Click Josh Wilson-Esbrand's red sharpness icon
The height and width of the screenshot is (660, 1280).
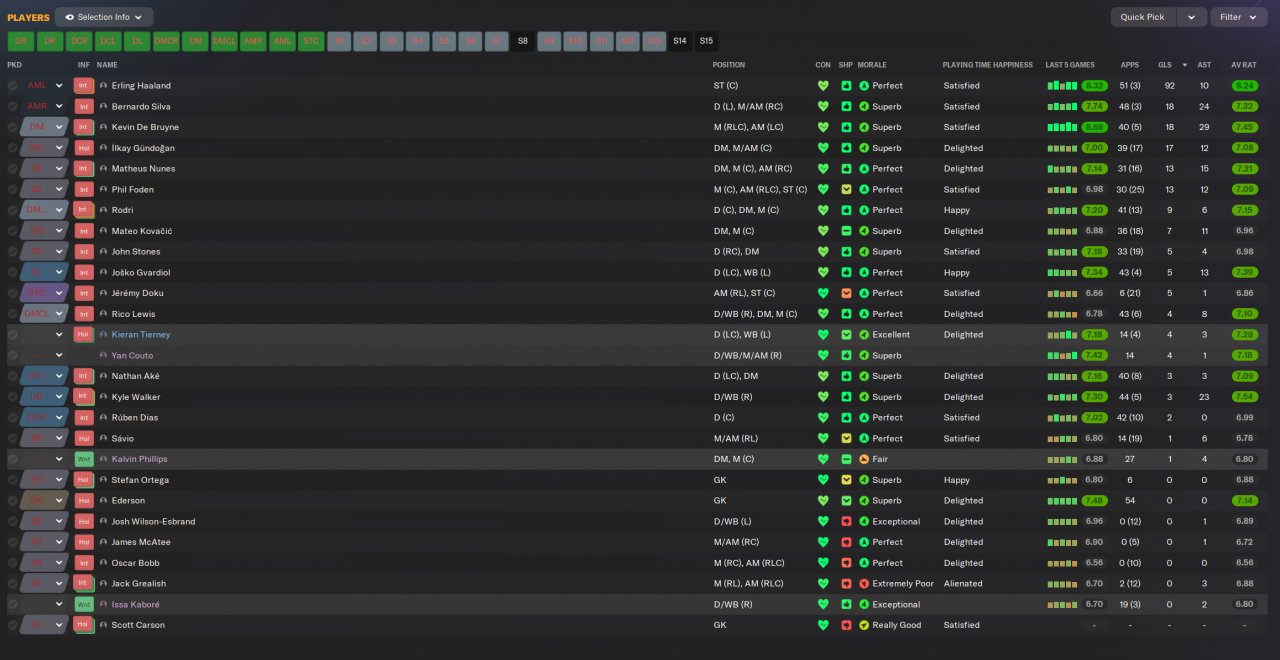(x=846, y=522)
